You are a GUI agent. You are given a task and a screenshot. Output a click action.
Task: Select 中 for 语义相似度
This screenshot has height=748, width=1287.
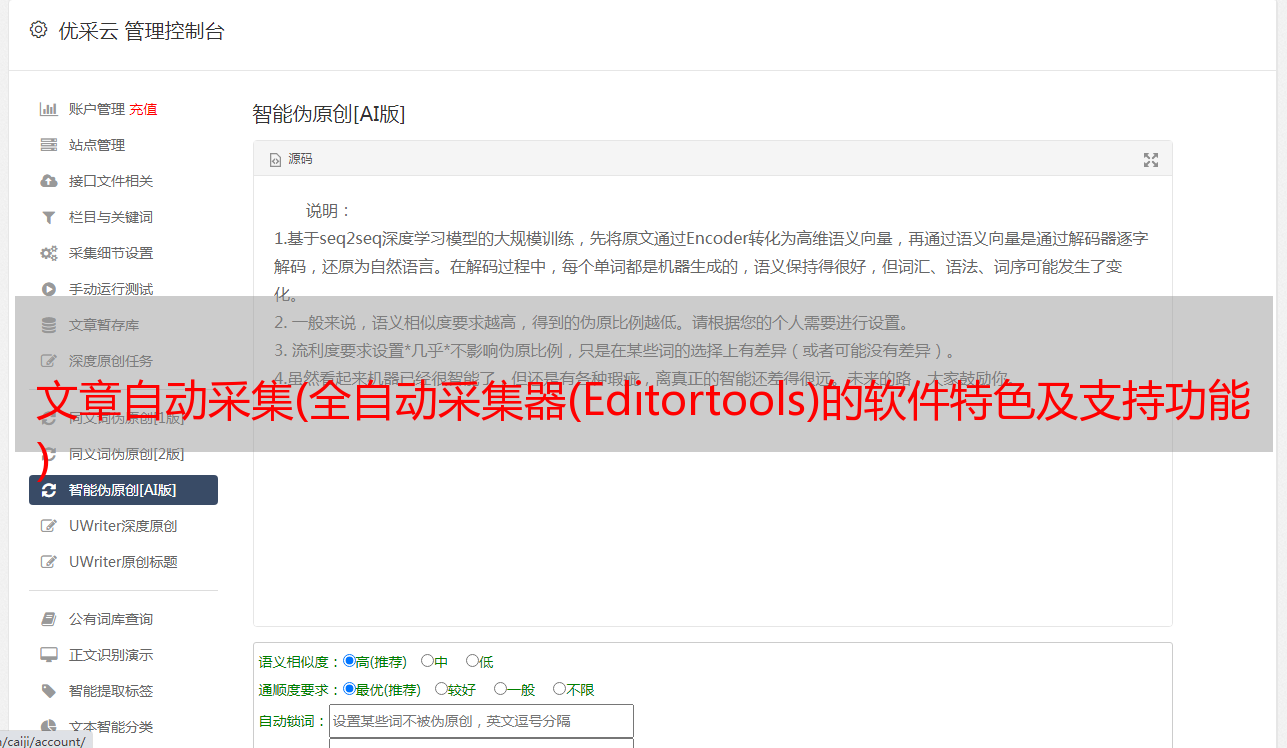(x=427, y=661)
